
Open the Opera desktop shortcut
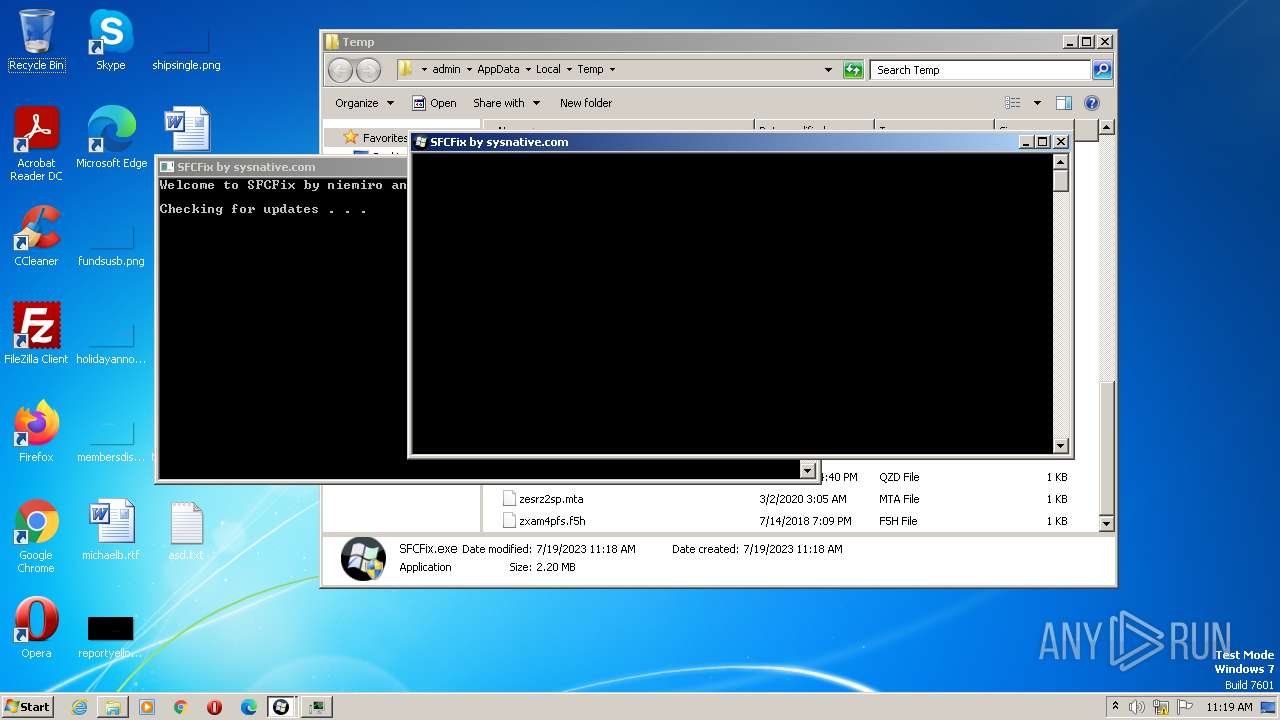click(x=36, y=628)
